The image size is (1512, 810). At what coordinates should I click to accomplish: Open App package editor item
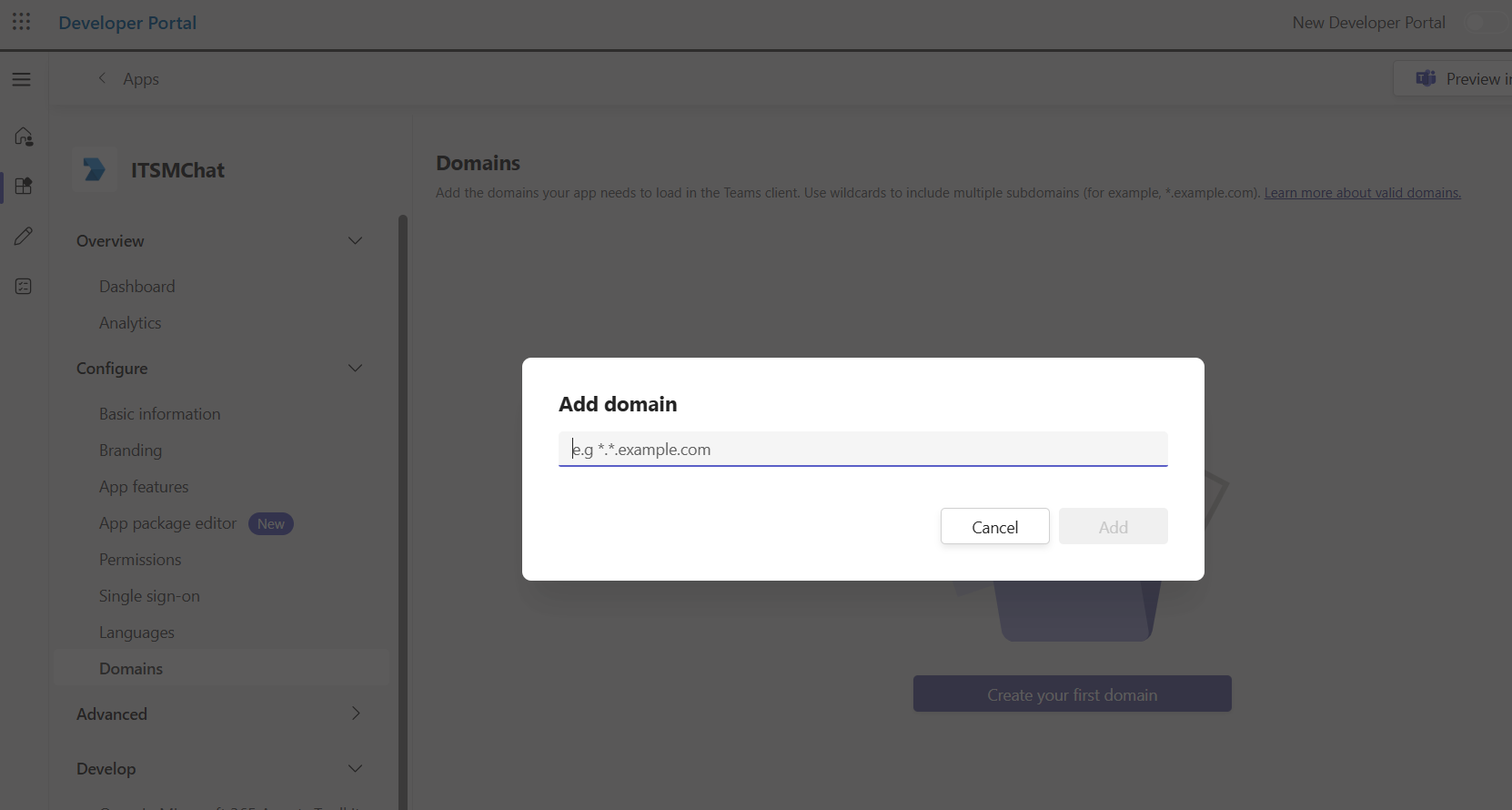pyautogui.click(x=167, y=523)
